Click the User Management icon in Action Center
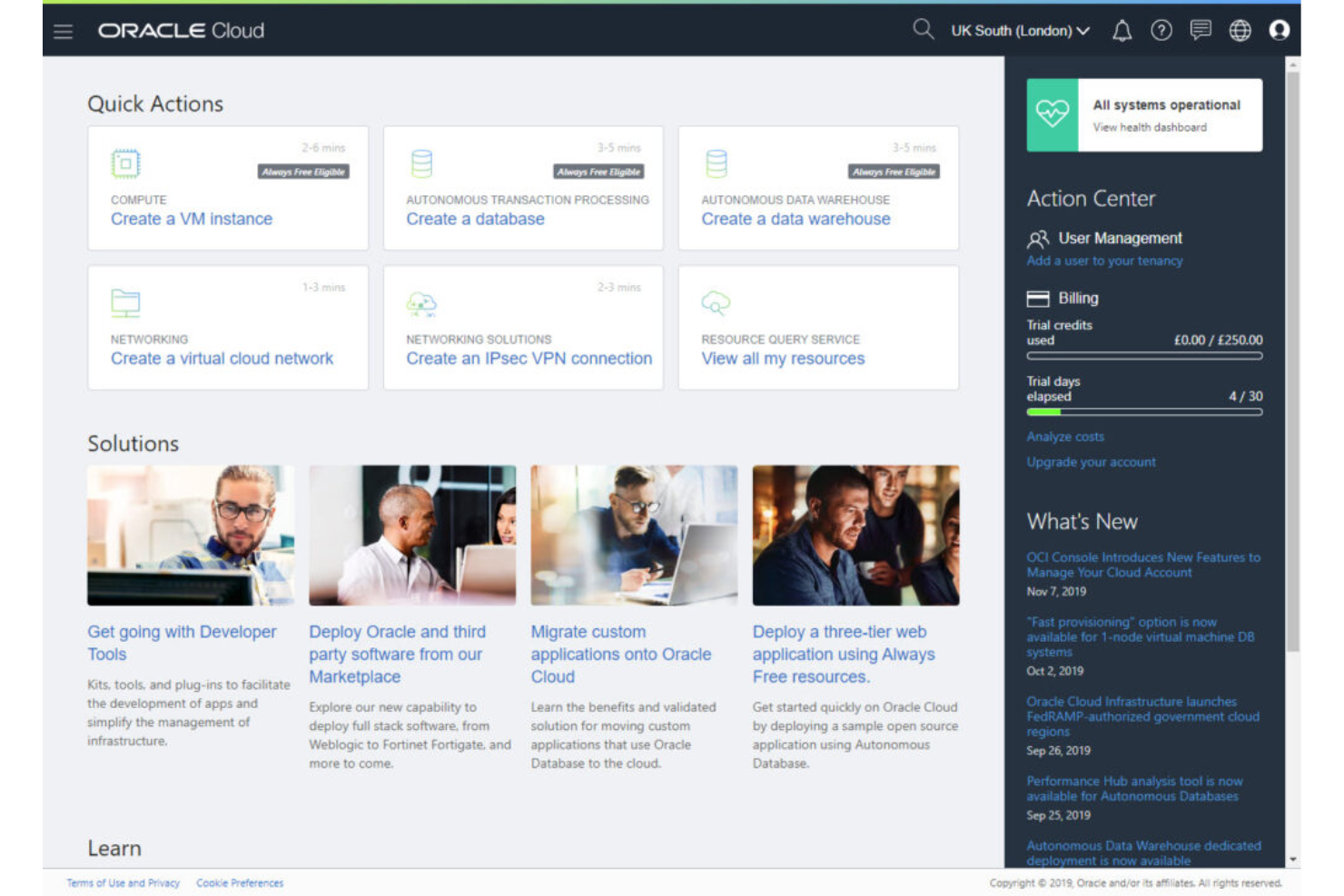 [1037, 239]
